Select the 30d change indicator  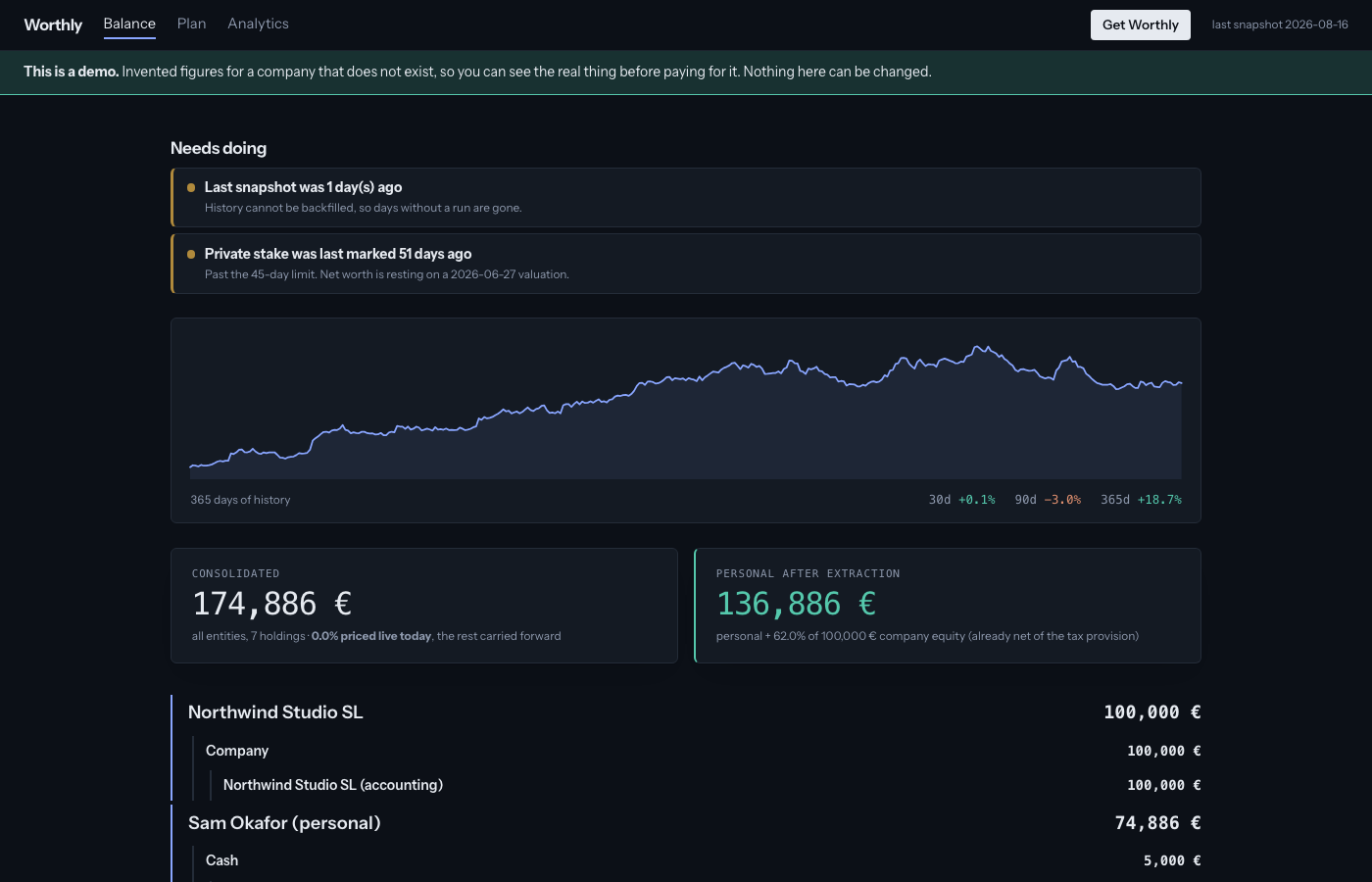pyautogui.click(x=961, y=500)
